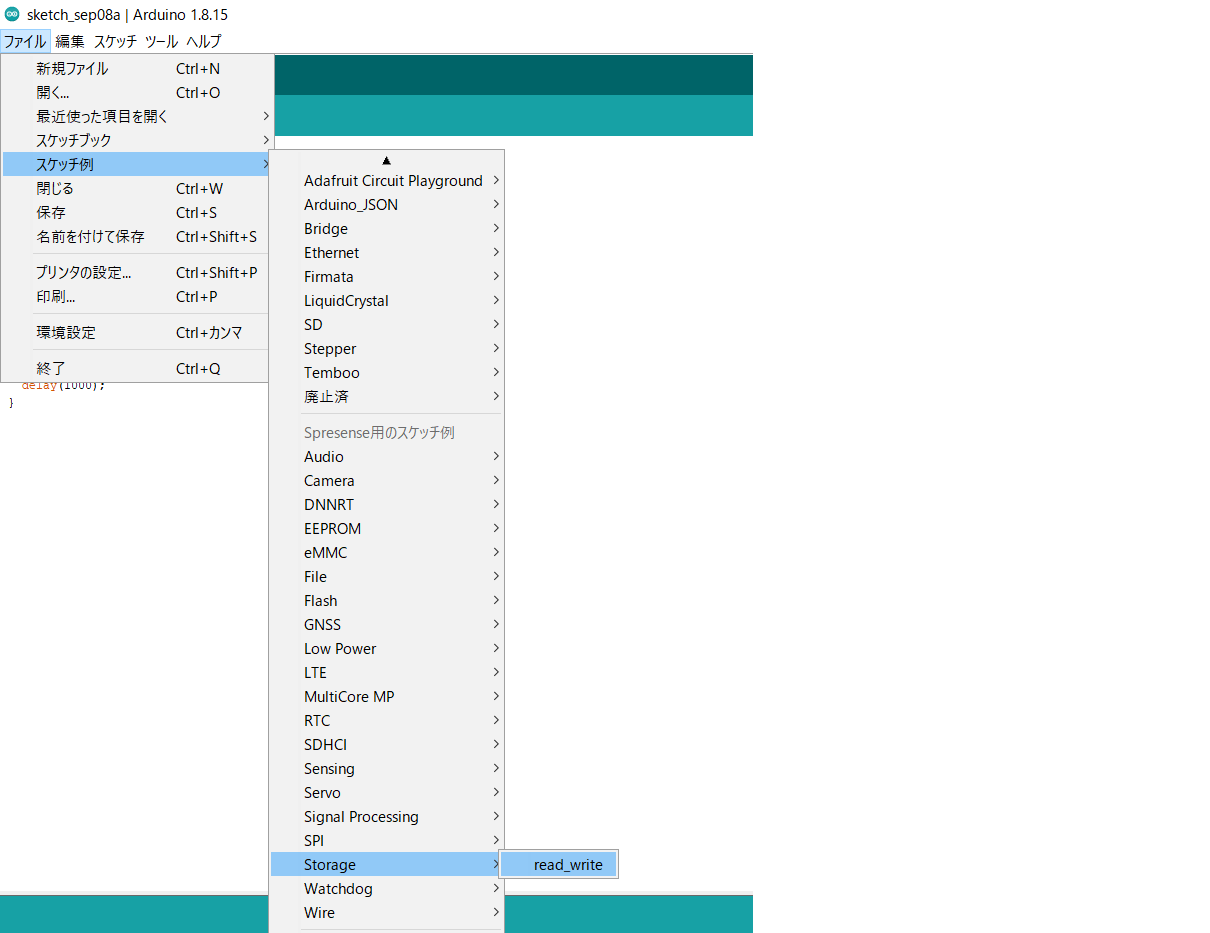Open the ヘルプ menu
1210x933 pixels.
[x=203, y=41]
